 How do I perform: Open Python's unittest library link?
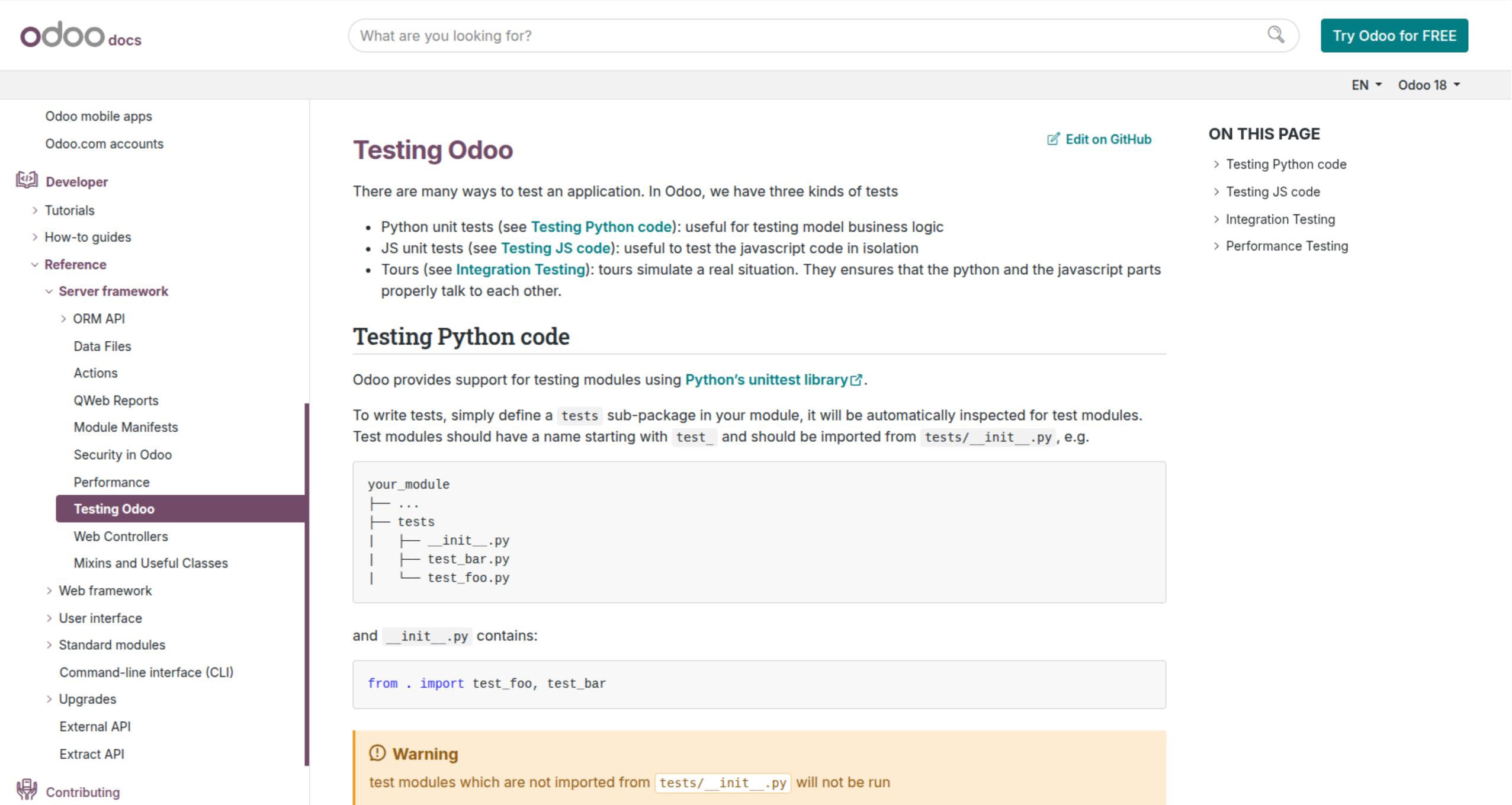[773, 380]
